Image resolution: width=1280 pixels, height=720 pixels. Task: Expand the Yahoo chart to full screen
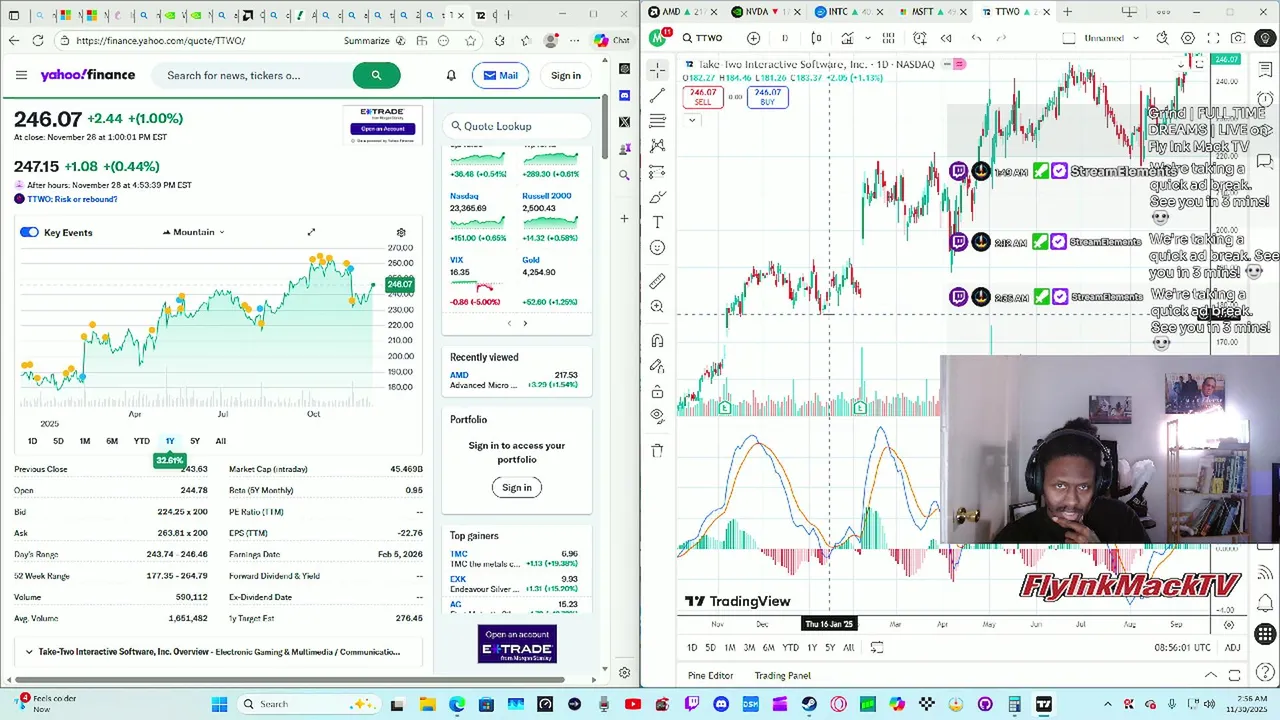(311, 232)
